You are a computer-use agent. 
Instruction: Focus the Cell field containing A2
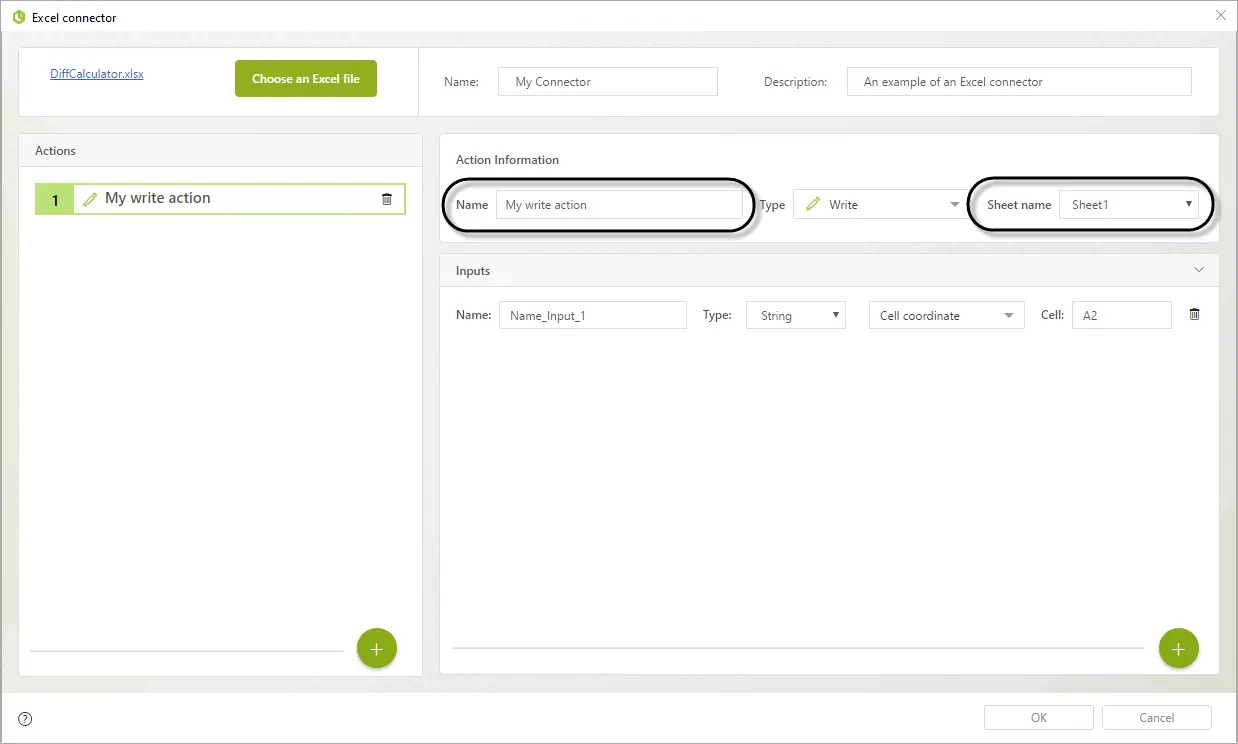(1122, 315)
